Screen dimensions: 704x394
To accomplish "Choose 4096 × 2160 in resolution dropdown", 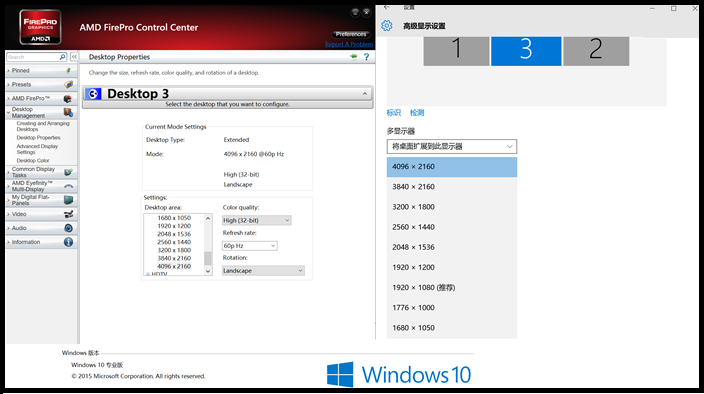I will pyautogui.click(x=452, y=166).
